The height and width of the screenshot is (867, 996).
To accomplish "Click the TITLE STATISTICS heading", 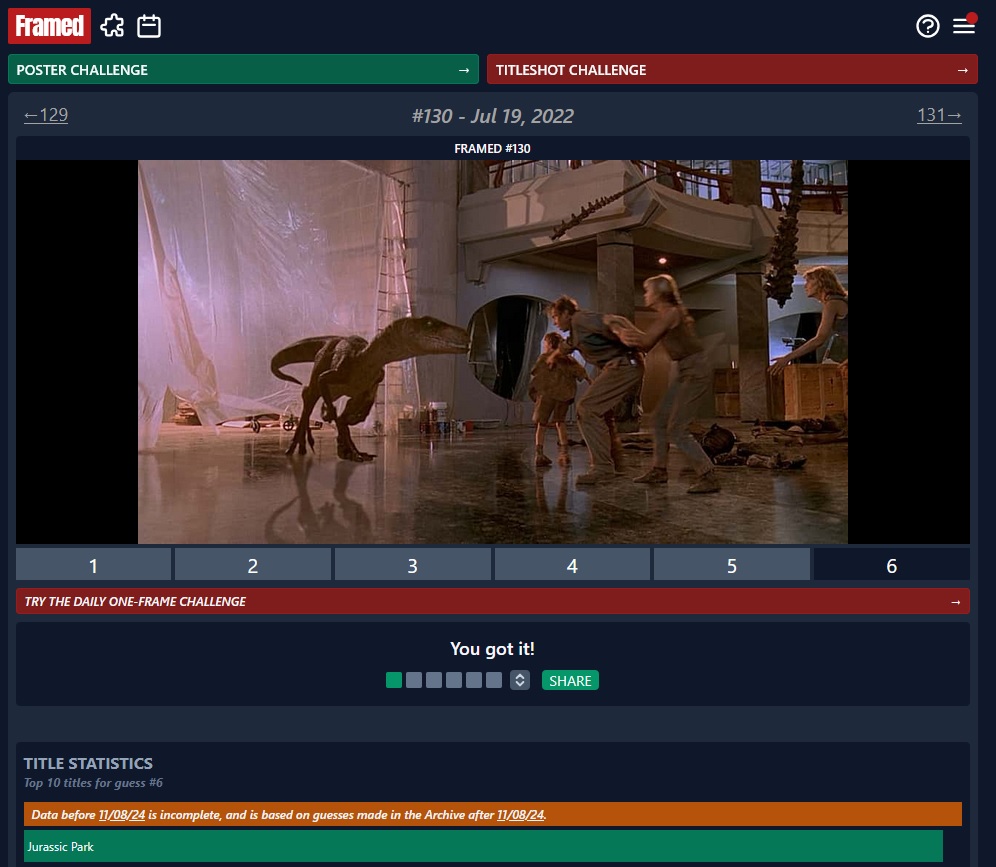I will (x=88, y=763).
